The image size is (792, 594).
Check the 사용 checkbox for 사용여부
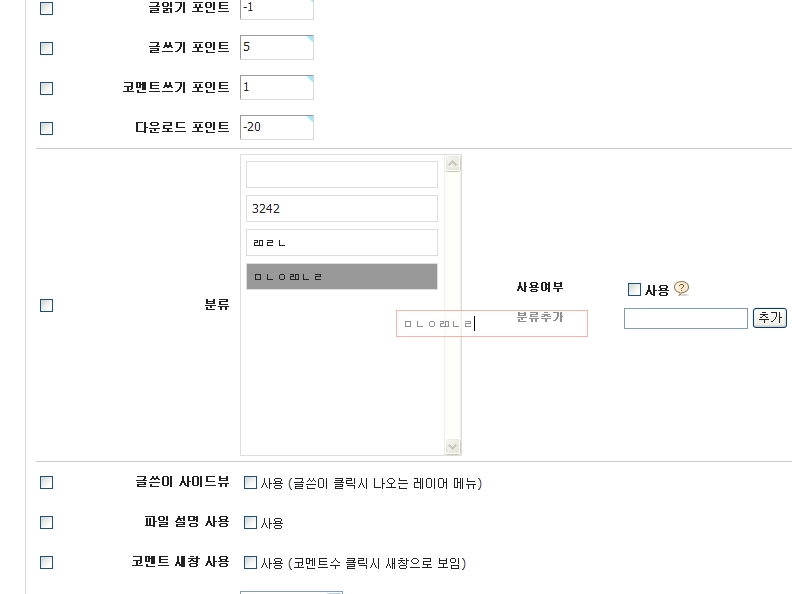[634, 290]
